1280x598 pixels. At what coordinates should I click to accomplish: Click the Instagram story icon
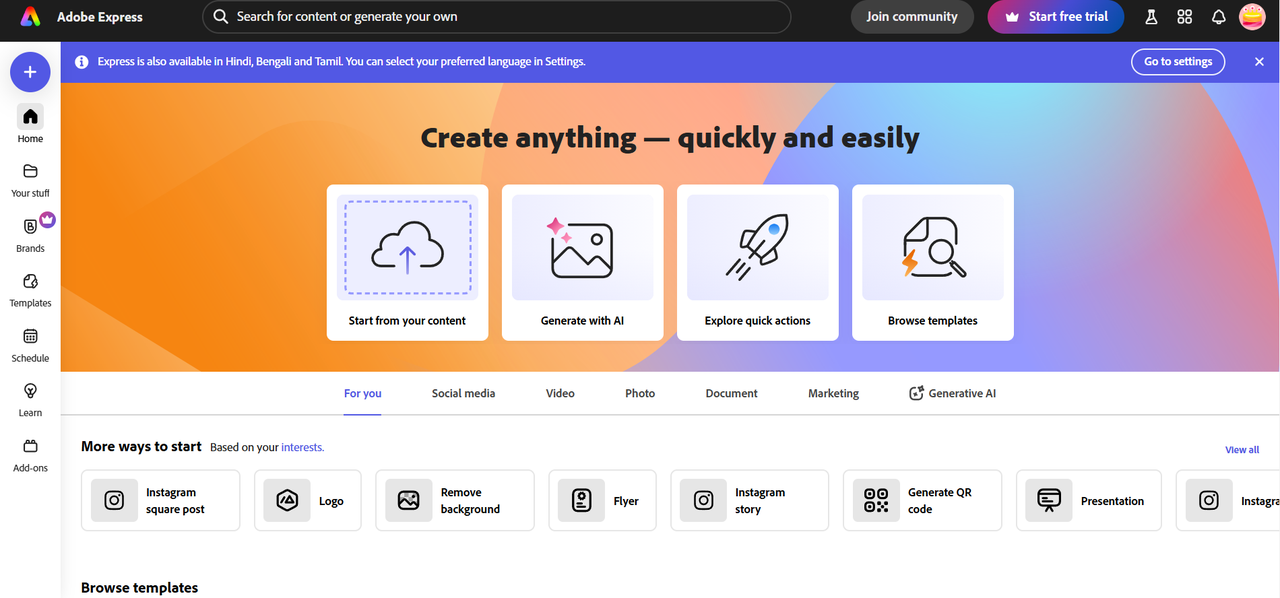point(703,500)
